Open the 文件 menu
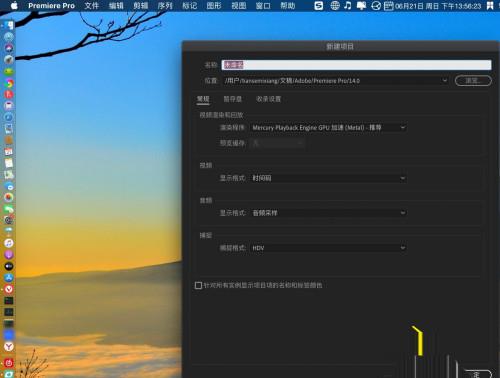The height and width of the screenshot is (378, 500). (x=91, y=6)
